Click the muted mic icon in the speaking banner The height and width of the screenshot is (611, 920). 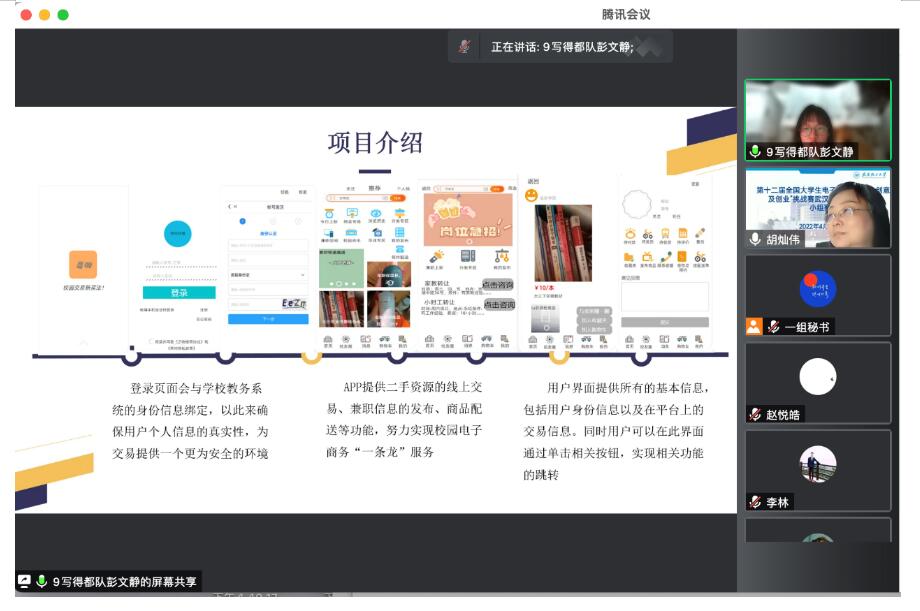462,45
